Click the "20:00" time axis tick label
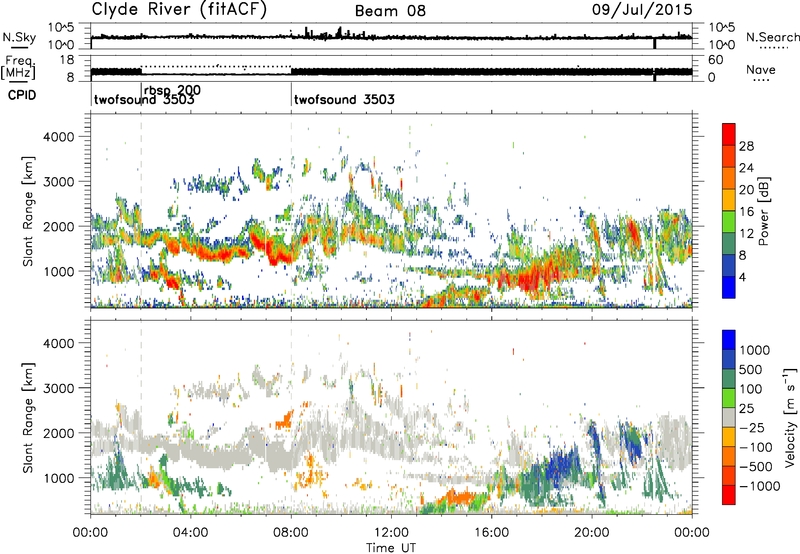 tap(591, 533)
